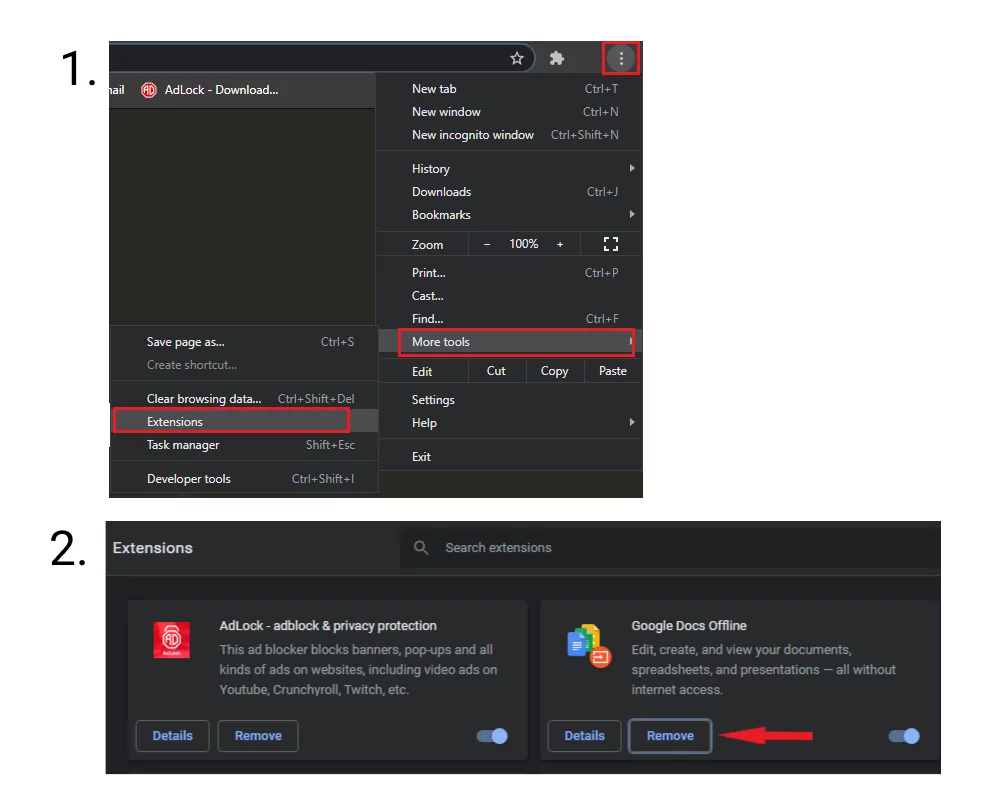Click the bookmark star icon
This screenshot has height=800, width=1000.
tap(517, 59)
